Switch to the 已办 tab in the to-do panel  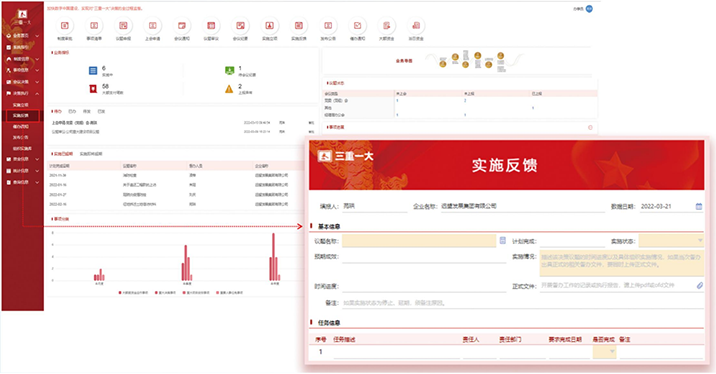click(72, 111)
